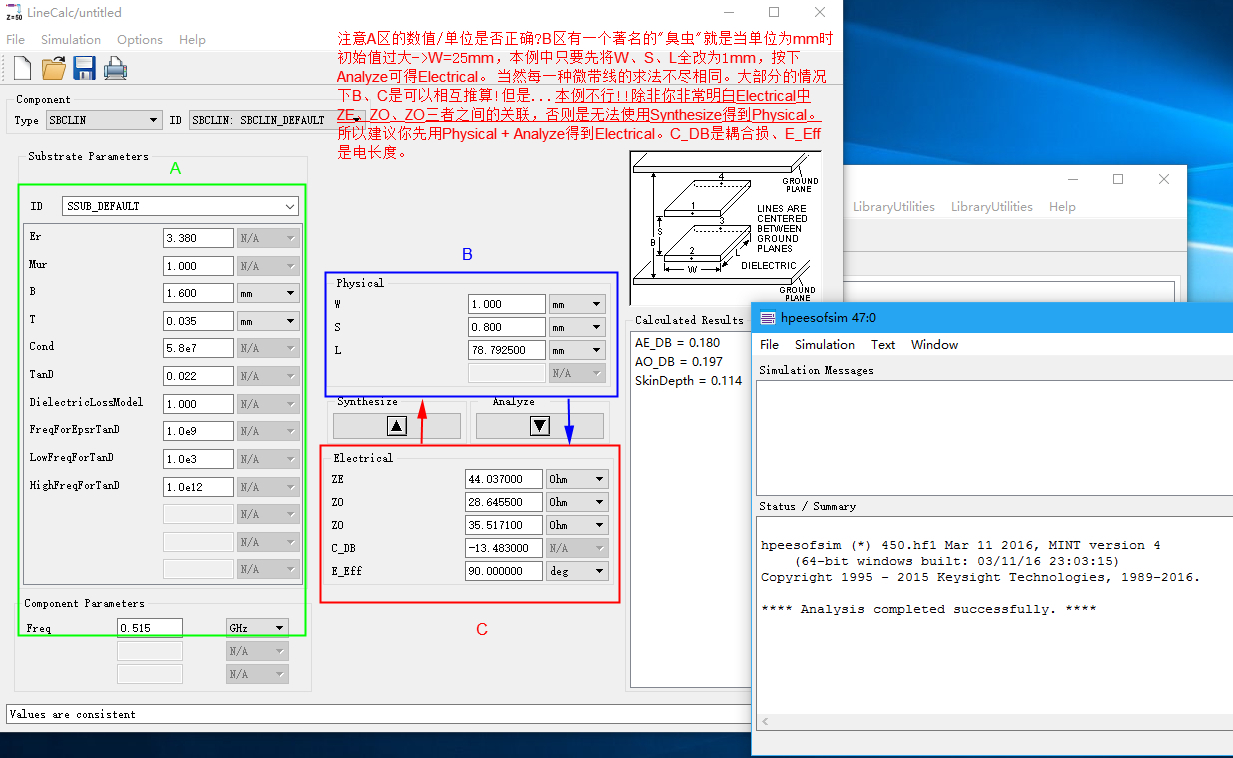
Task: Click the T value field 0.035
Action: tap(198, 321)
